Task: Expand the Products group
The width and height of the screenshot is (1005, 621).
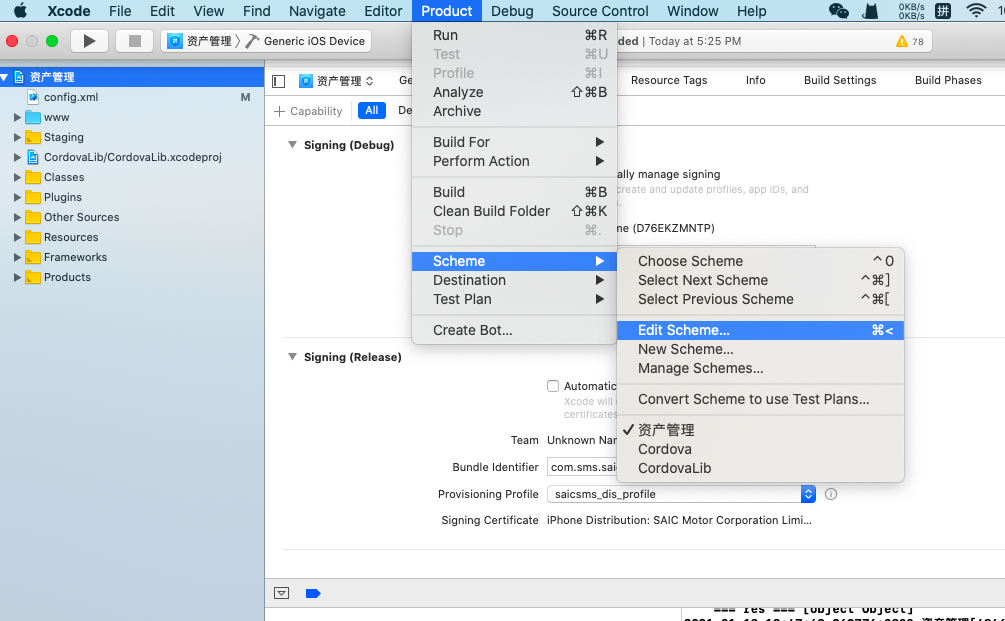Action: pos(17,277)
